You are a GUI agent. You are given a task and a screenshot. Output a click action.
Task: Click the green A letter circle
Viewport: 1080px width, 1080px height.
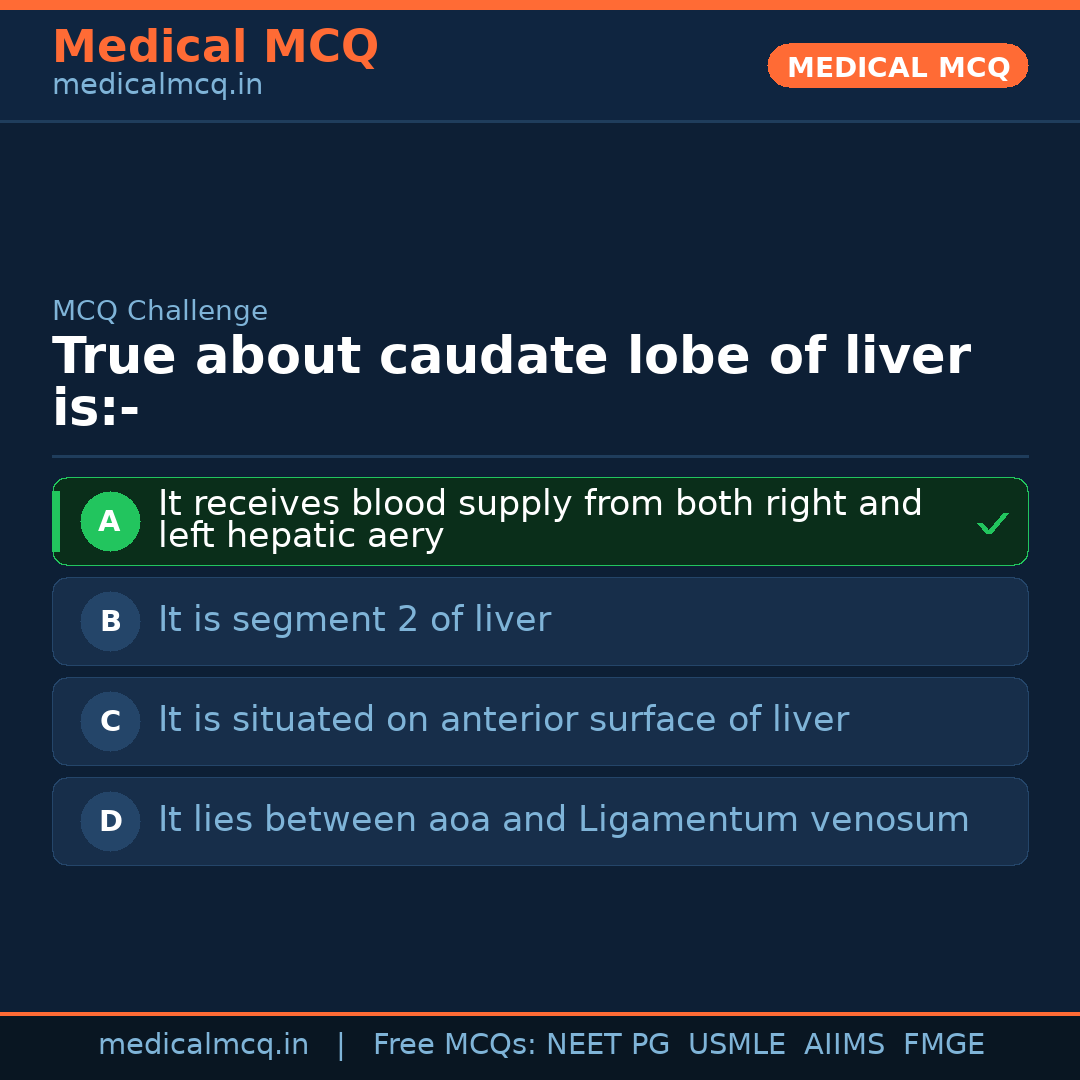click(110, 521)
